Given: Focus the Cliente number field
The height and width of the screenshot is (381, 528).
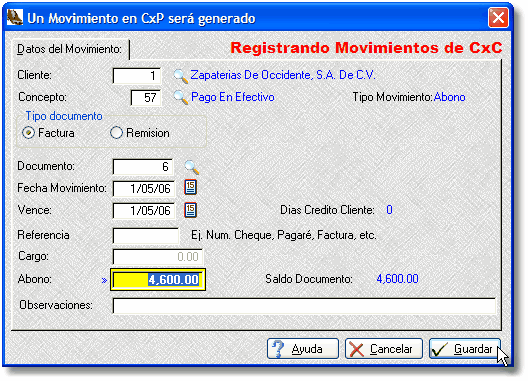Looking at the screenshot, I should click(x=137, y=76).
